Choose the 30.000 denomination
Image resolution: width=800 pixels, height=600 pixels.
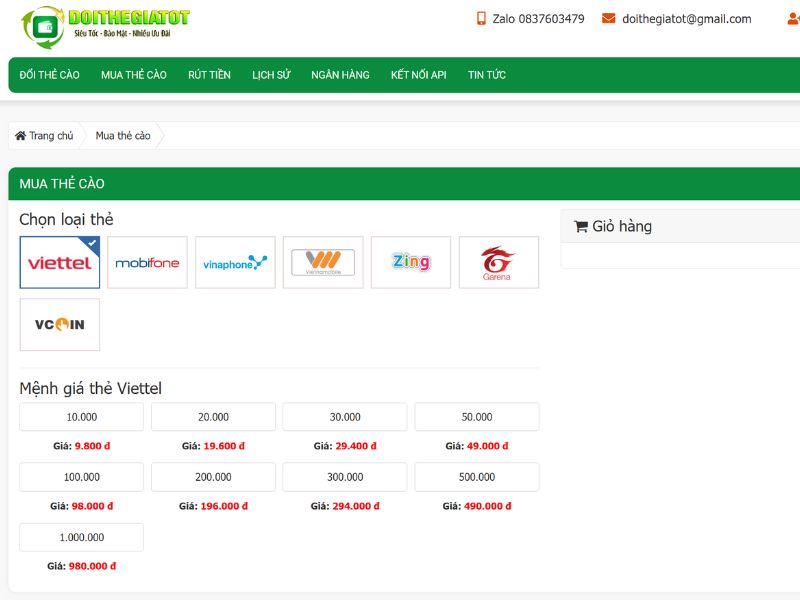[345, 417]
